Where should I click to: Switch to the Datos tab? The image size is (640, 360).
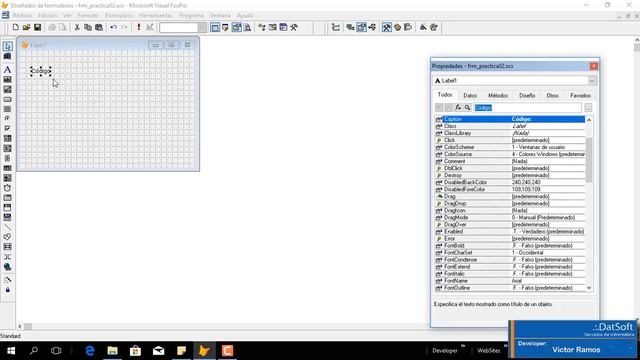click(470, 96)
